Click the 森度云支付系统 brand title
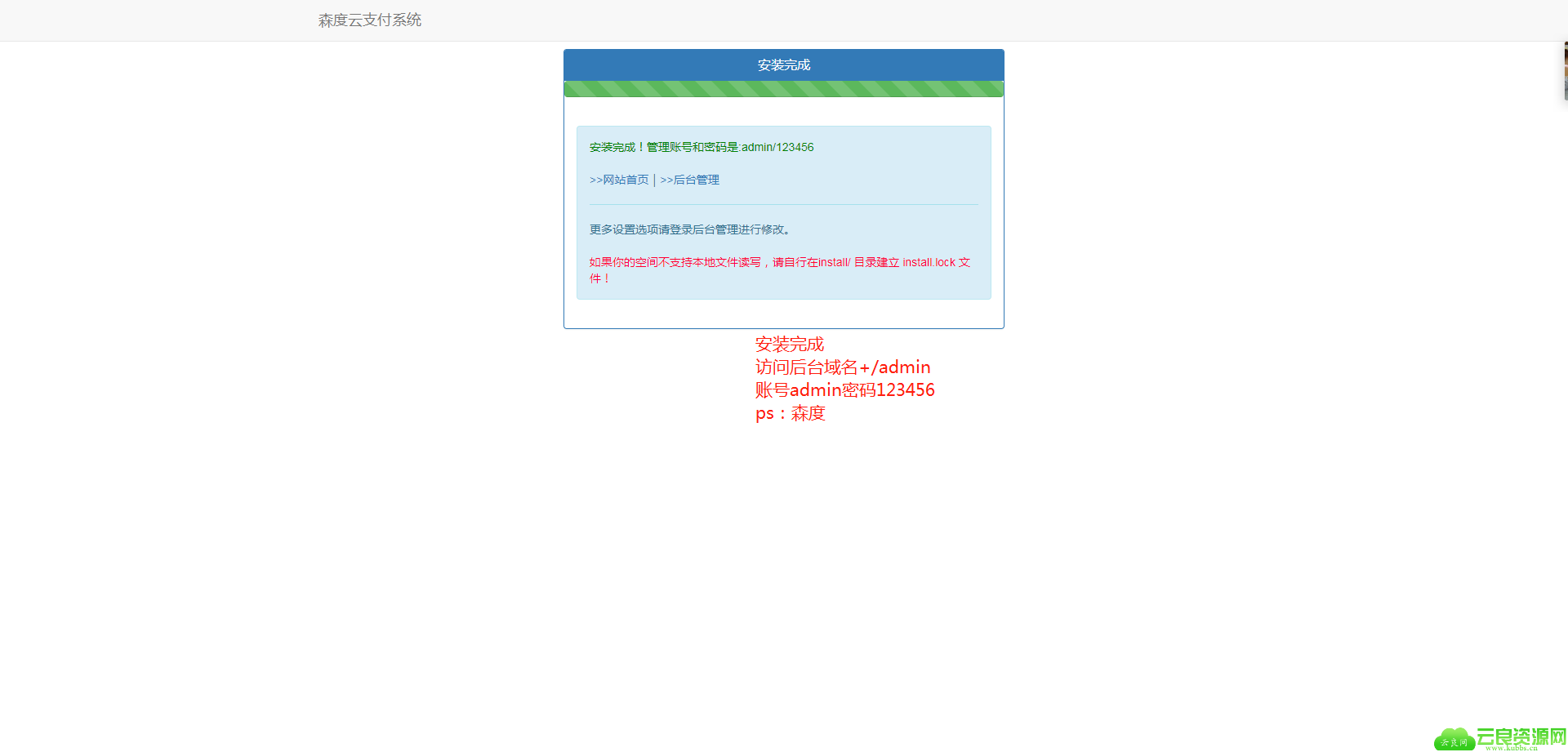This screenshot has height=752, width=1568. click(370, 20)
